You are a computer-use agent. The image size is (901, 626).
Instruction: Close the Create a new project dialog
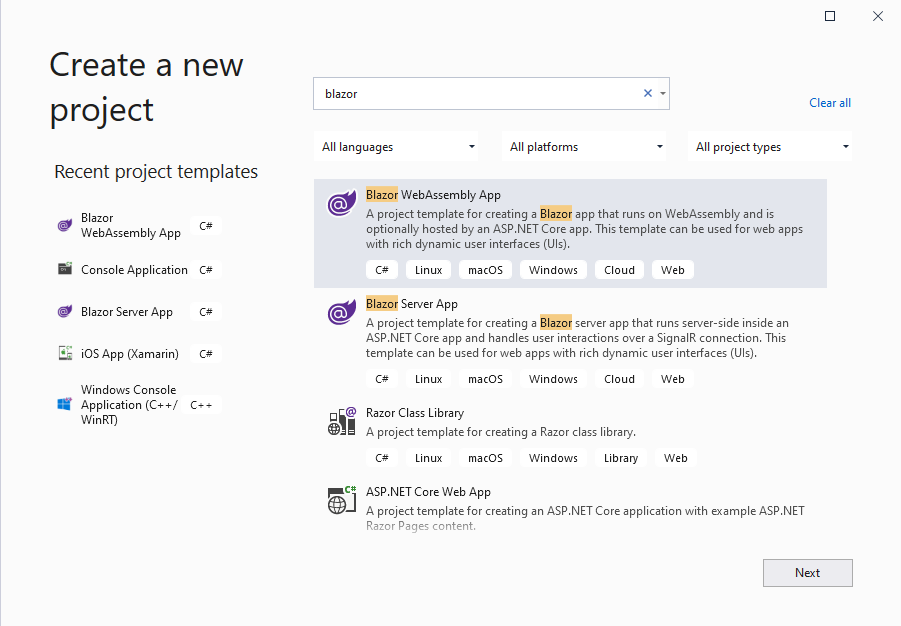click(x=877, y=16)
